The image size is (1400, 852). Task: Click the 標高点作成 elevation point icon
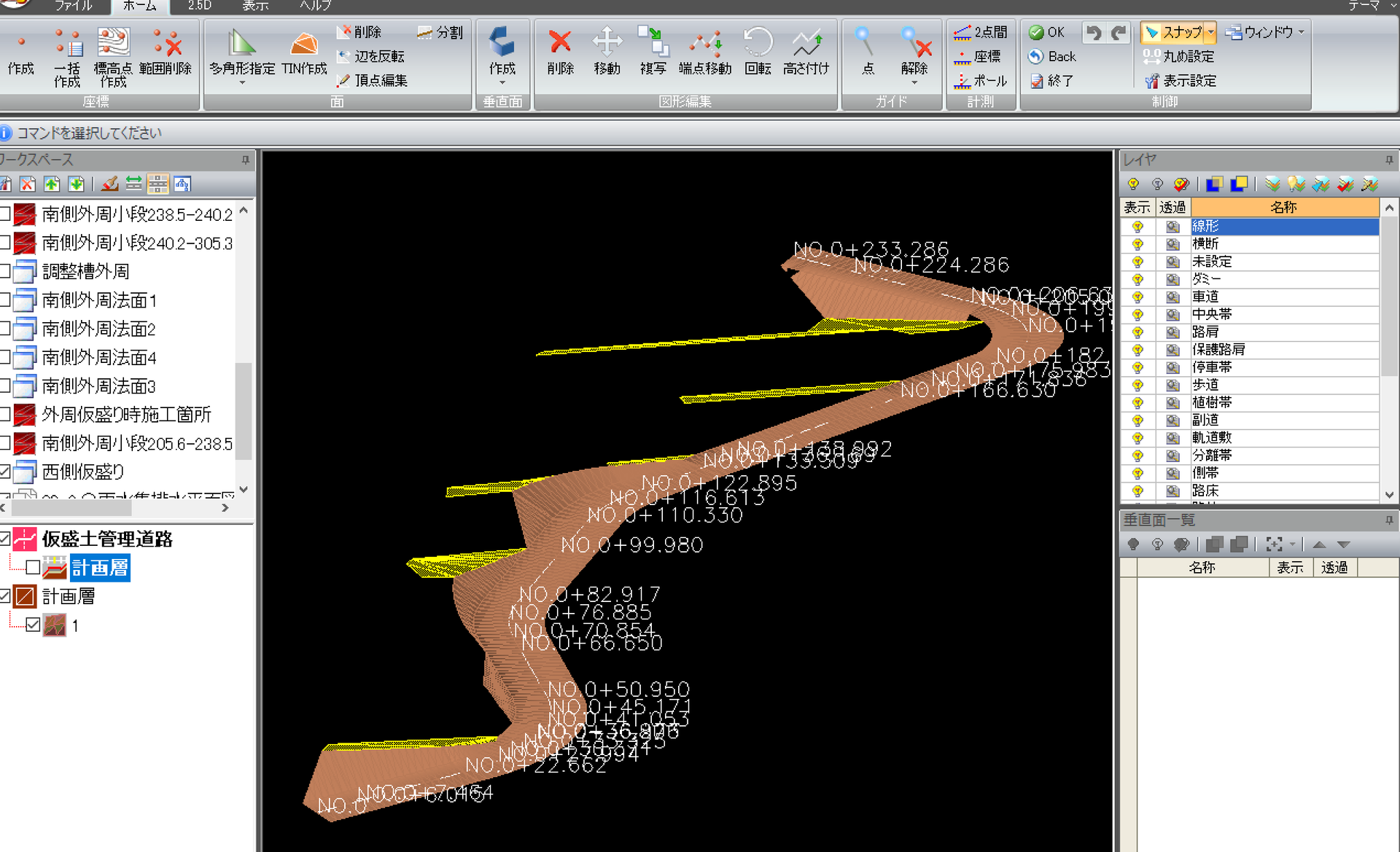tap(113, 57)
